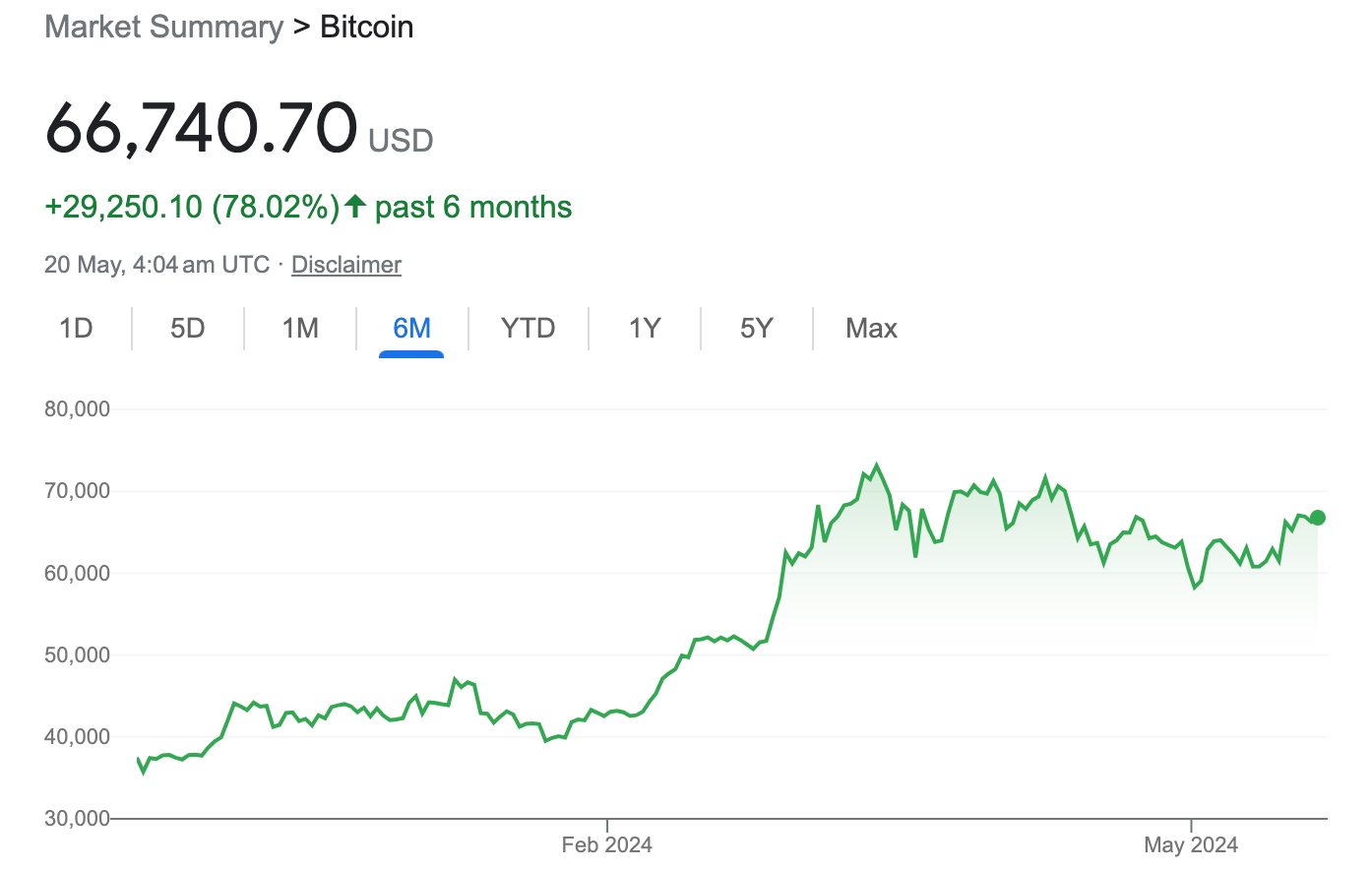Image resolution: width=1372 pixels, height=870 pixels.
Task: Click the 80,000 y-axis label
Action: 78,408
